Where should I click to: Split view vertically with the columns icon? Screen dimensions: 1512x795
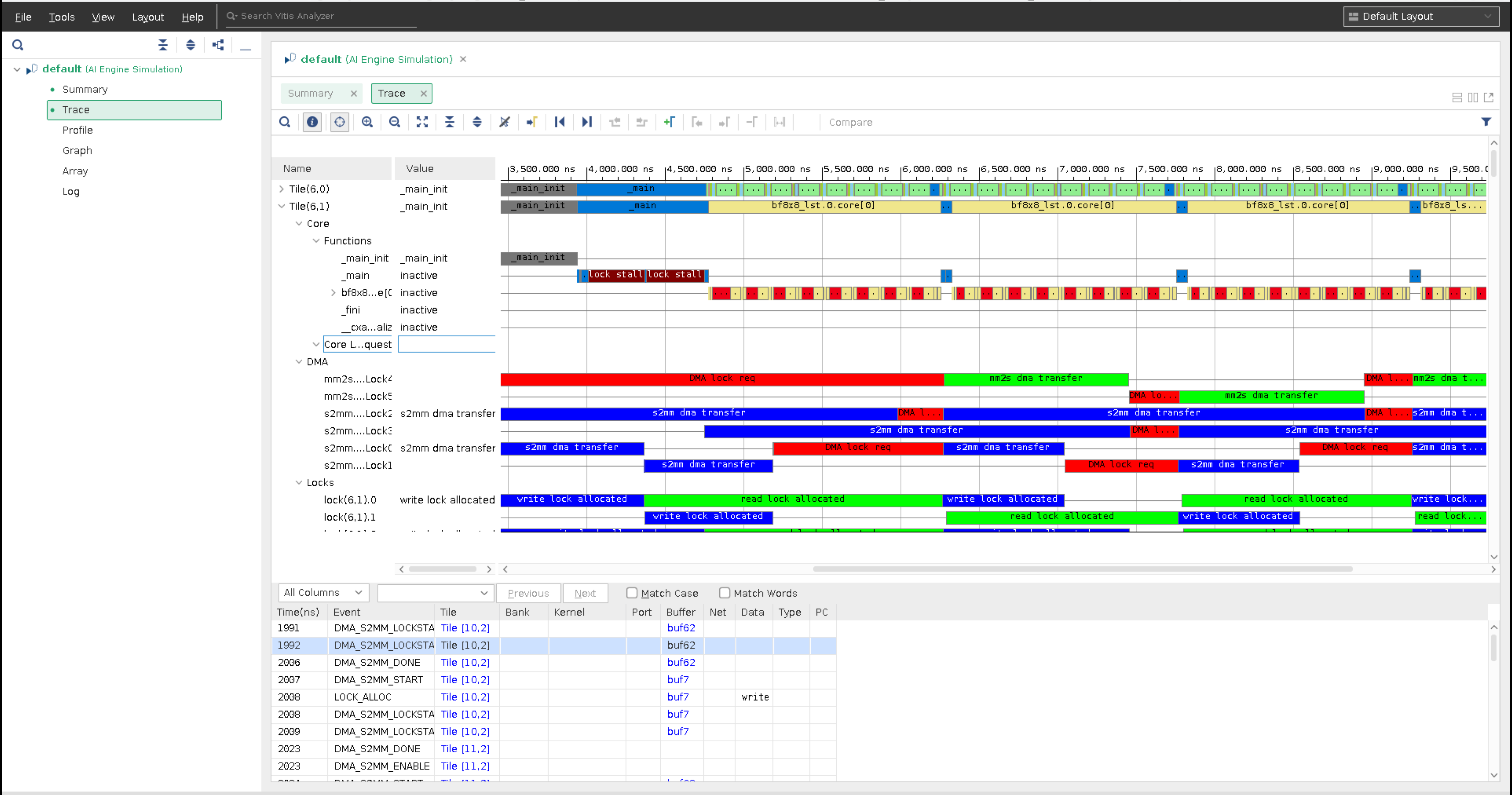pos(1473,97)
